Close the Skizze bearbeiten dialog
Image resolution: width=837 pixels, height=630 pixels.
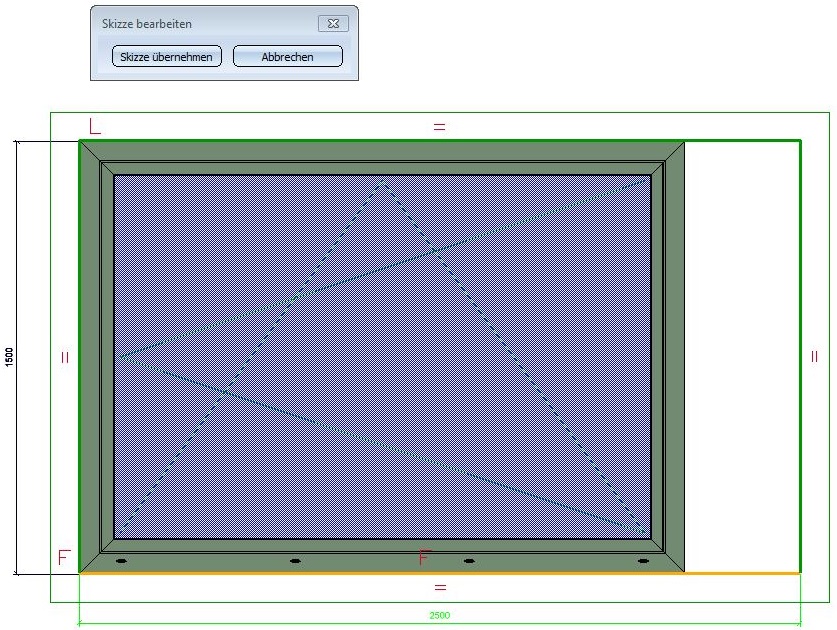[x=333, y=23]
